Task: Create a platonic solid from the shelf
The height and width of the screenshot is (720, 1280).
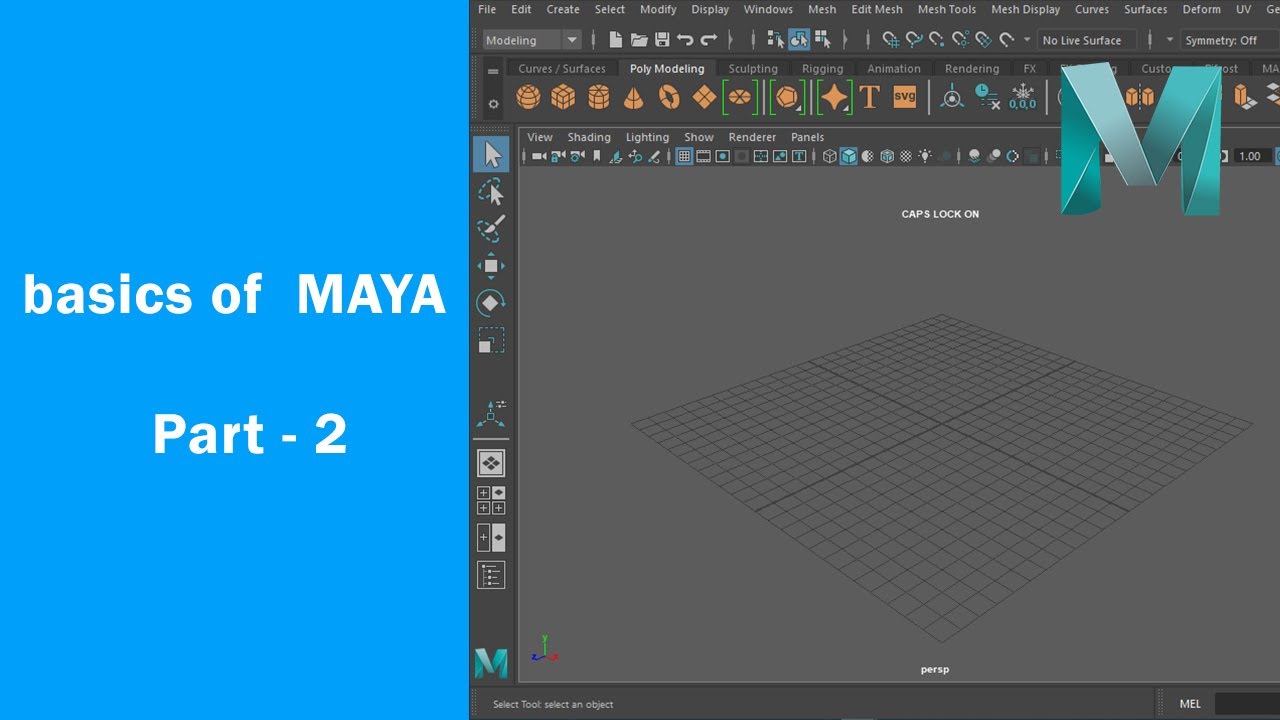Action: [x=787, y=97]
